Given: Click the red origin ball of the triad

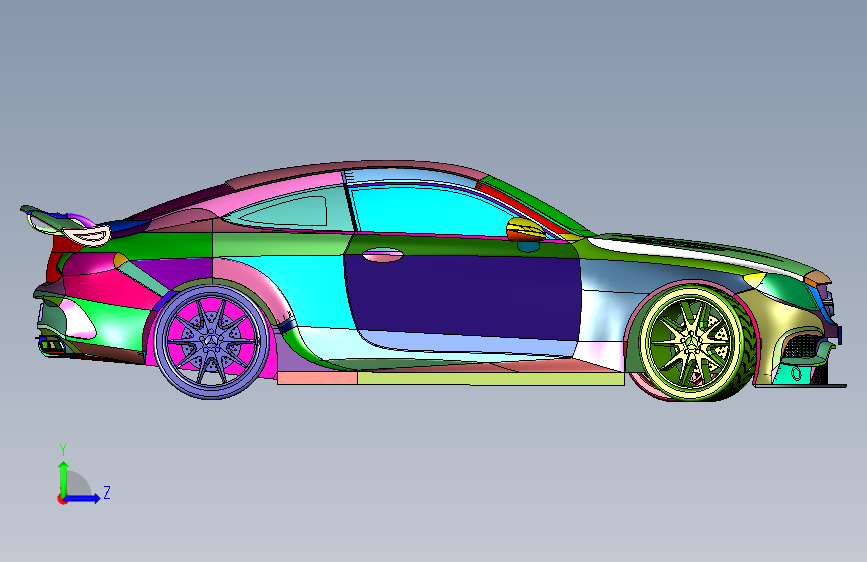Looking at the screenshot, I should click(62, 499).
